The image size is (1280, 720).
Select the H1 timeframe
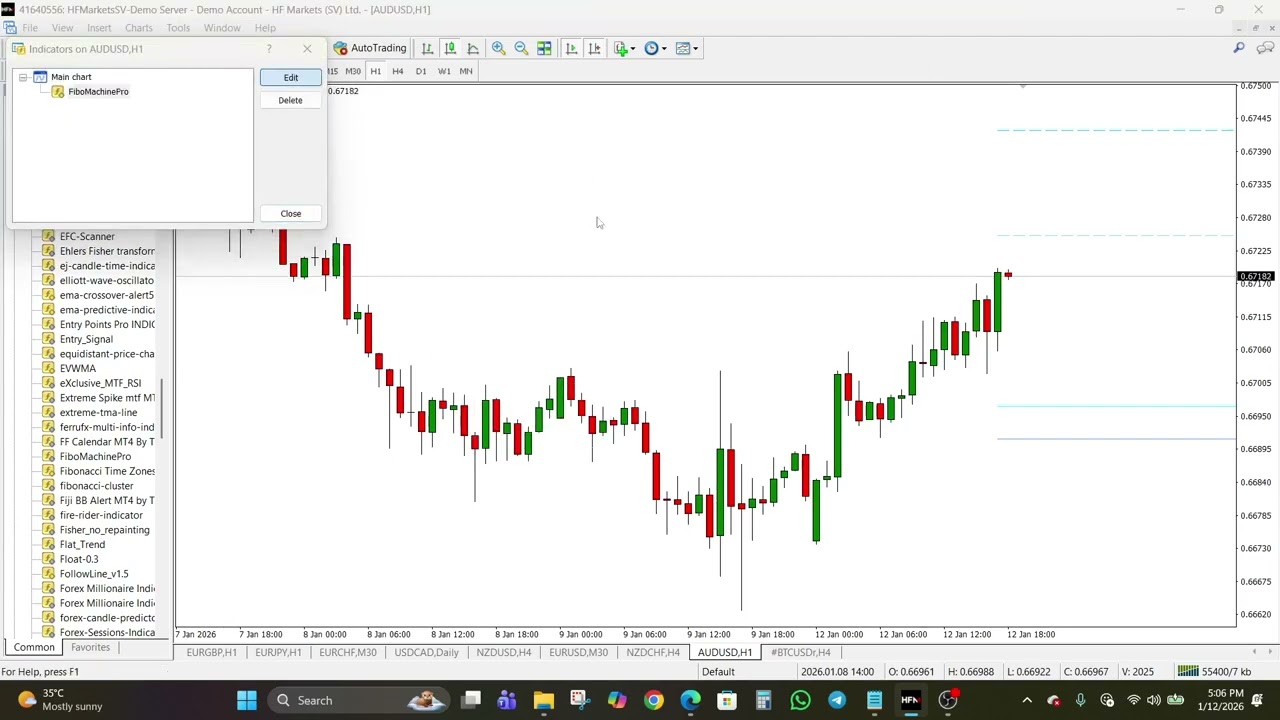376,71
